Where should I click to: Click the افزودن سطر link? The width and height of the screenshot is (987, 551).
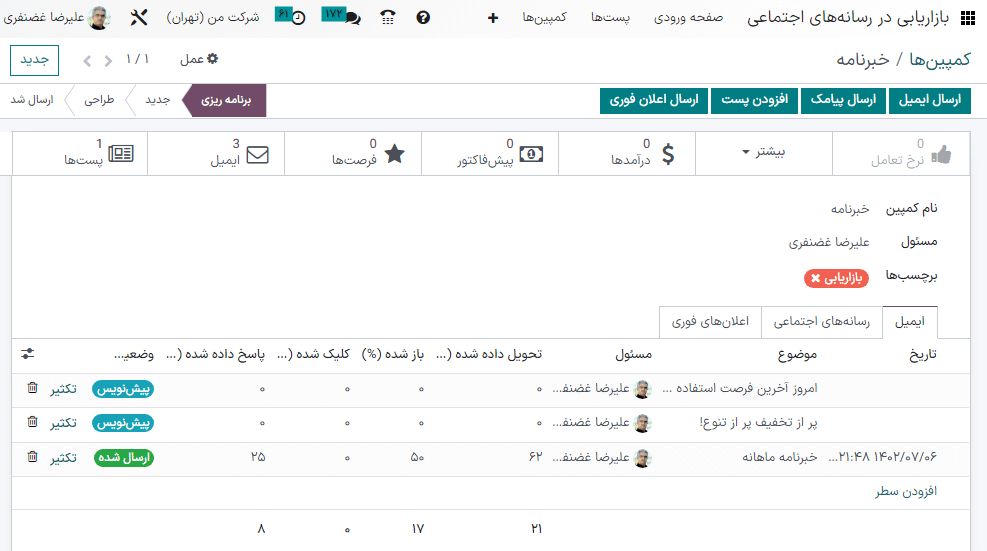(905, 491)
